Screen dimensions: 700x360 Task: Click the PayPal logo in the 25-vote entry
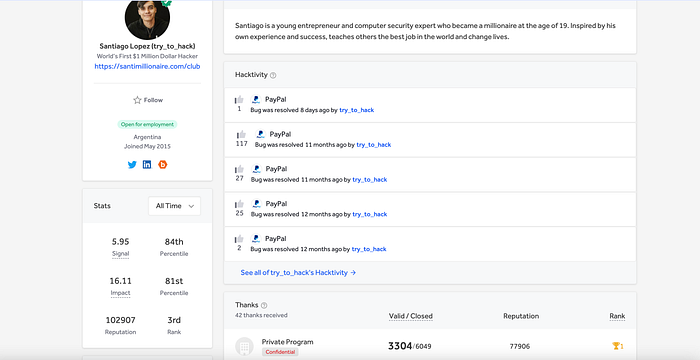click(x=256, y=204)
